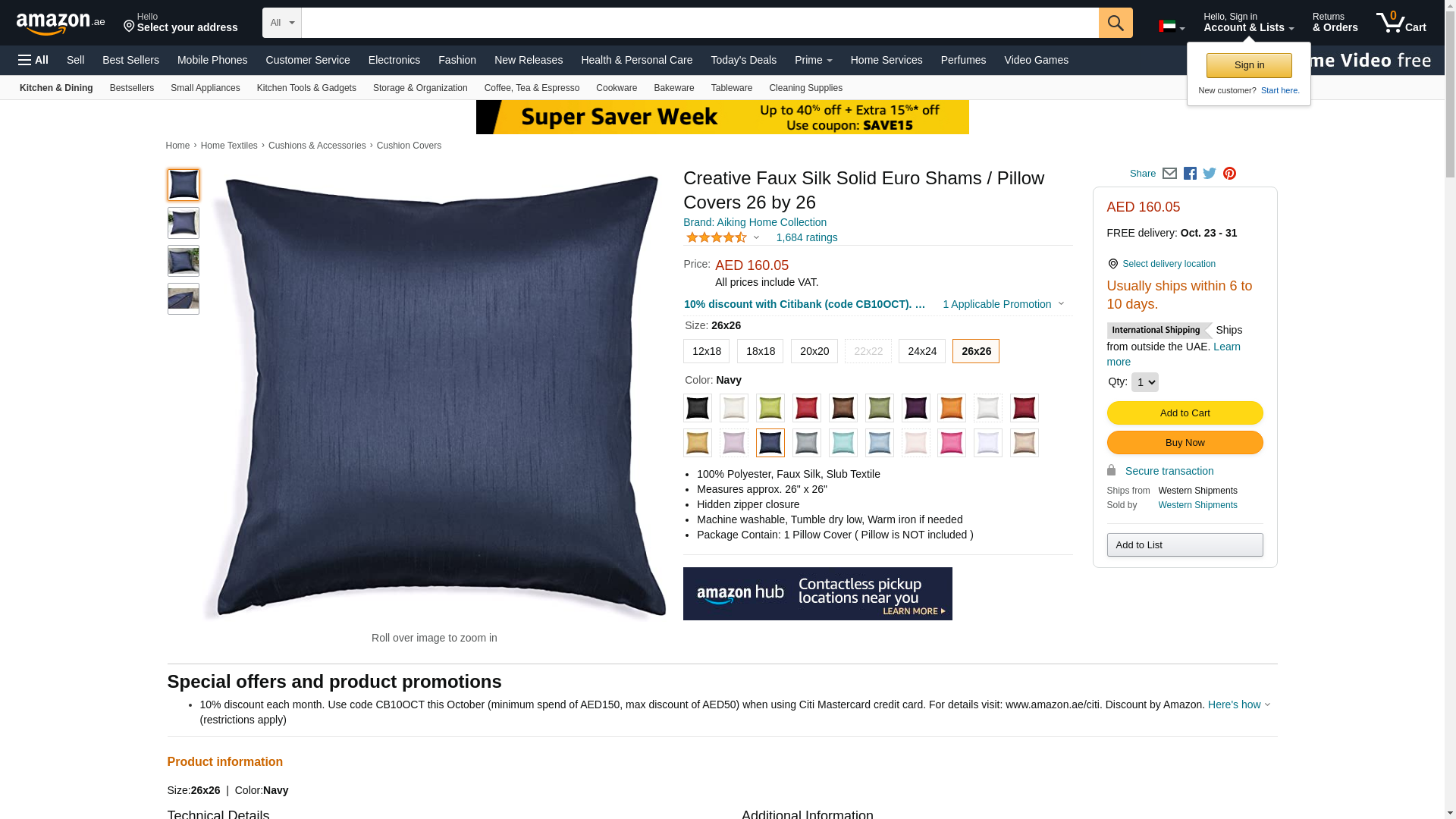This screenshot has height=819, width=1456.
Task: Expand the search category All dropdown
Action: click(282, 23)
